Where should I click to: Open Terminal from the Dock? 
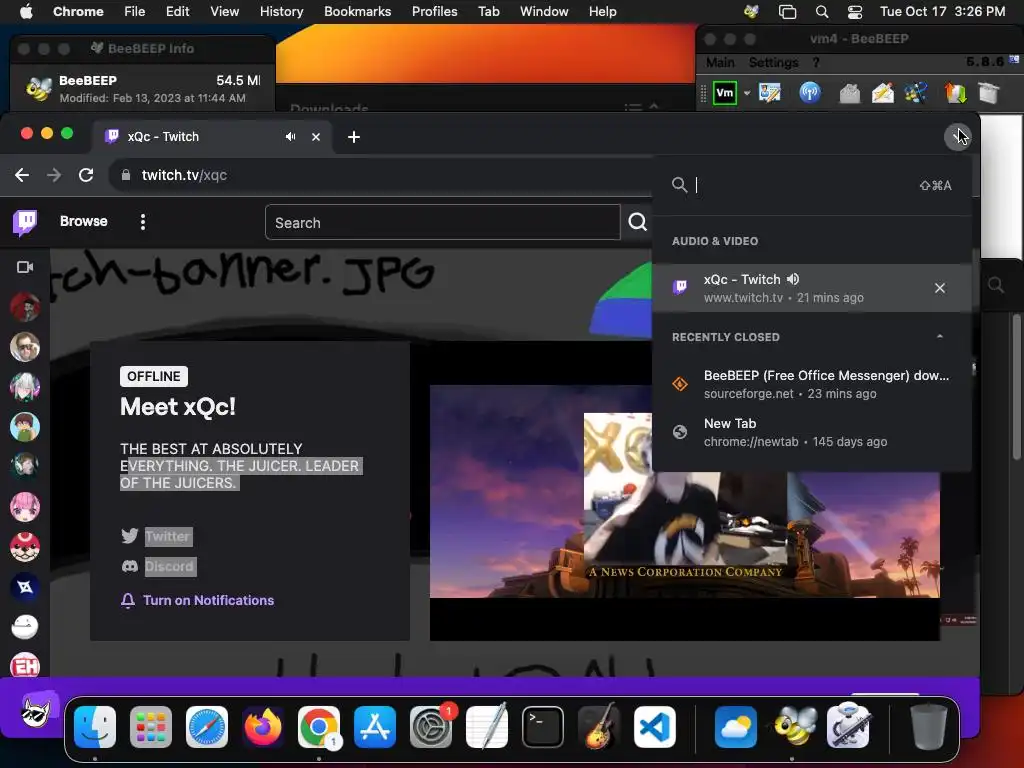pos(543,727)
